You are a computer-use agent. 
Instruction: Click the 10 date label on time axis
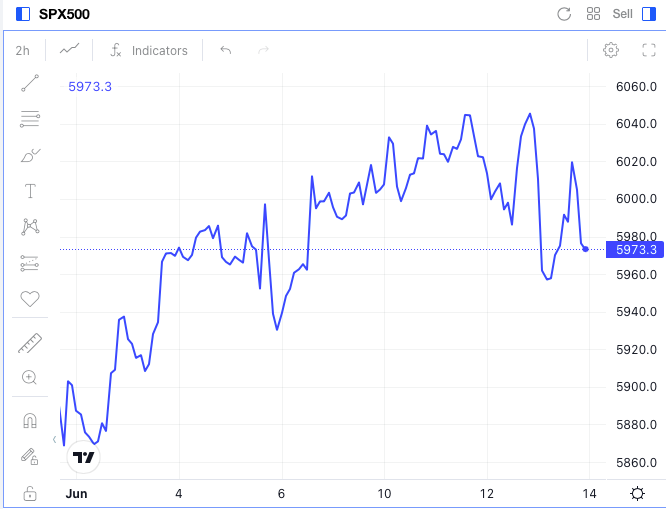pyautogui.click(x=384, y=494)
